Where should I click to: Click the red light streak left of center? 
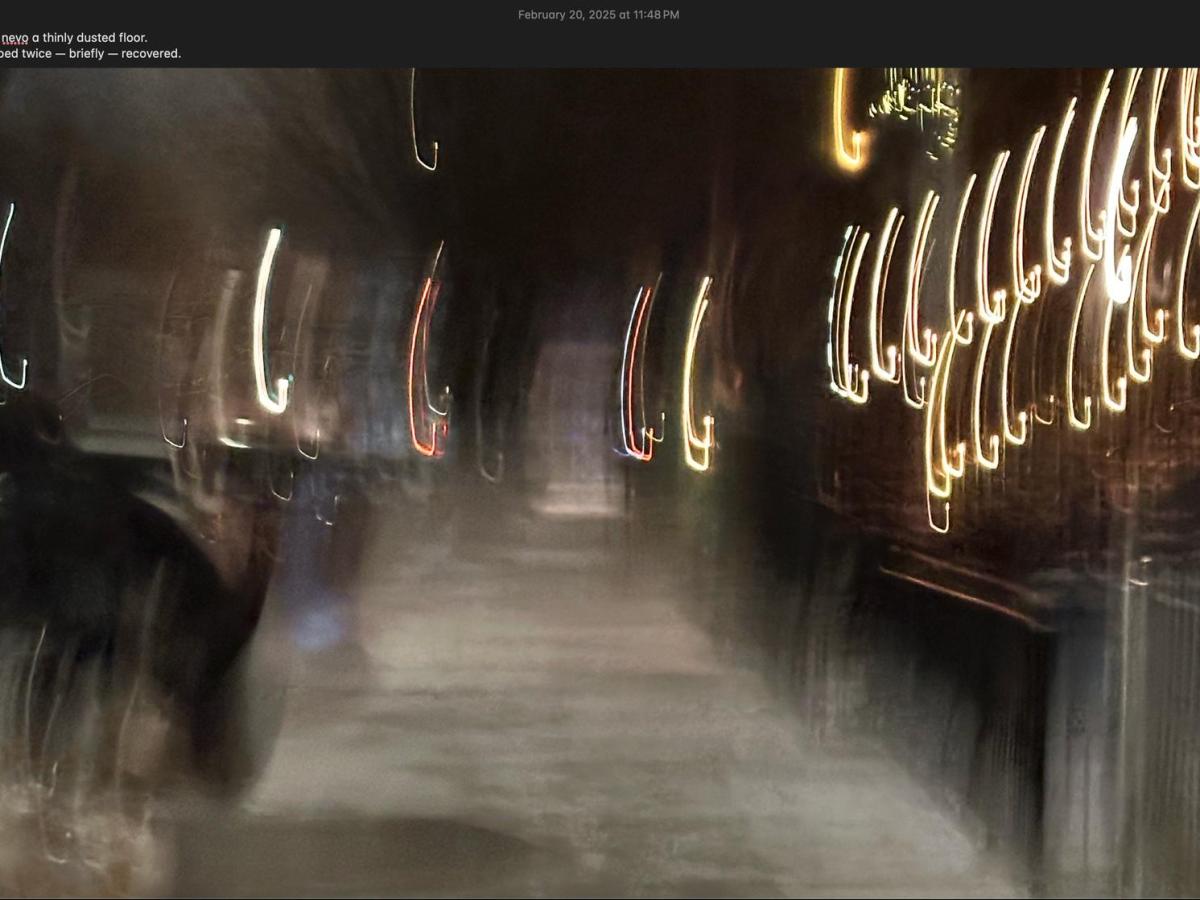click(x=424, y=370)
